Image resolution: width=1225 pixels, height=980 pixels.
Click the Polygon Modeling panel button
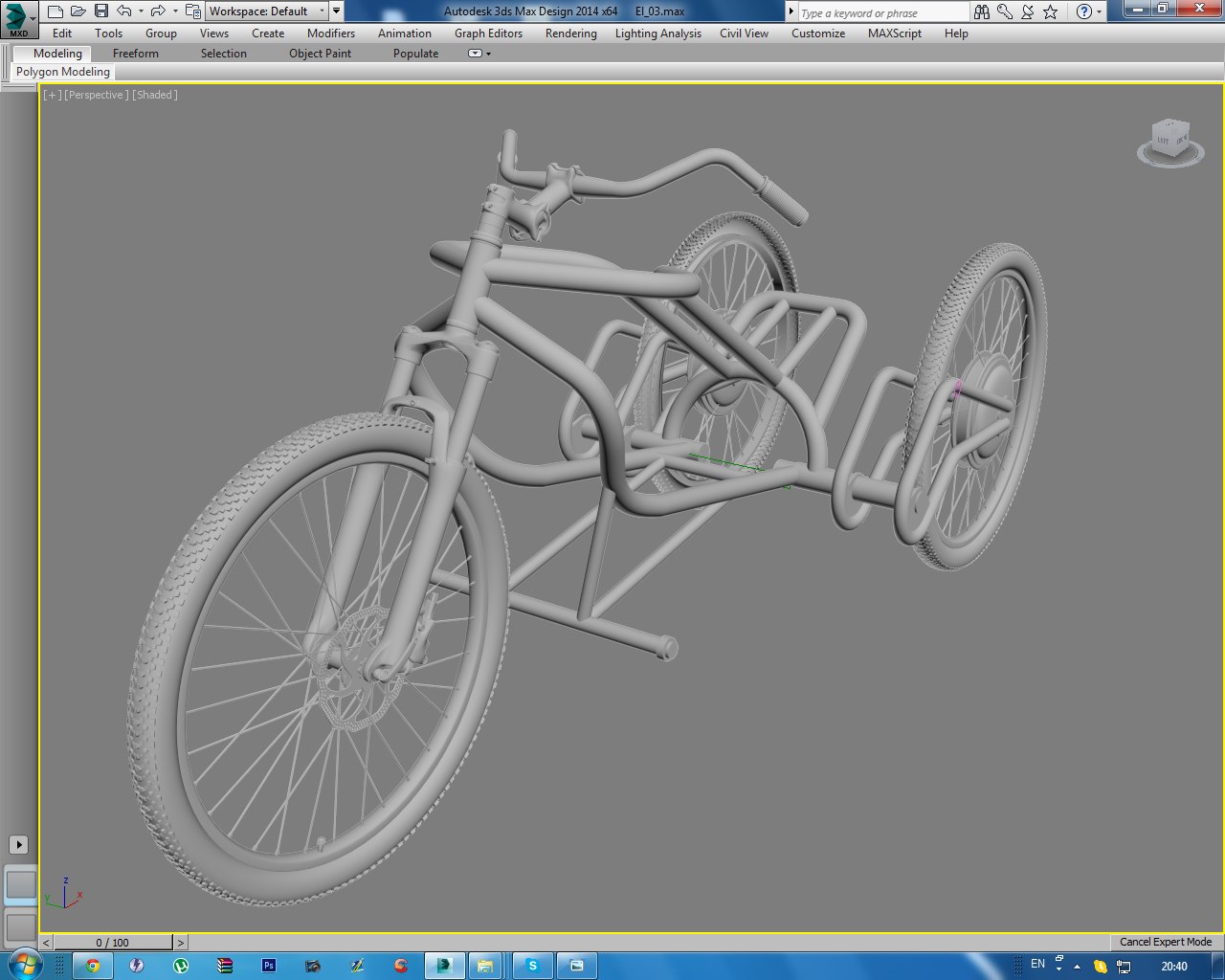pyautogui.click(x=63, y=72)
